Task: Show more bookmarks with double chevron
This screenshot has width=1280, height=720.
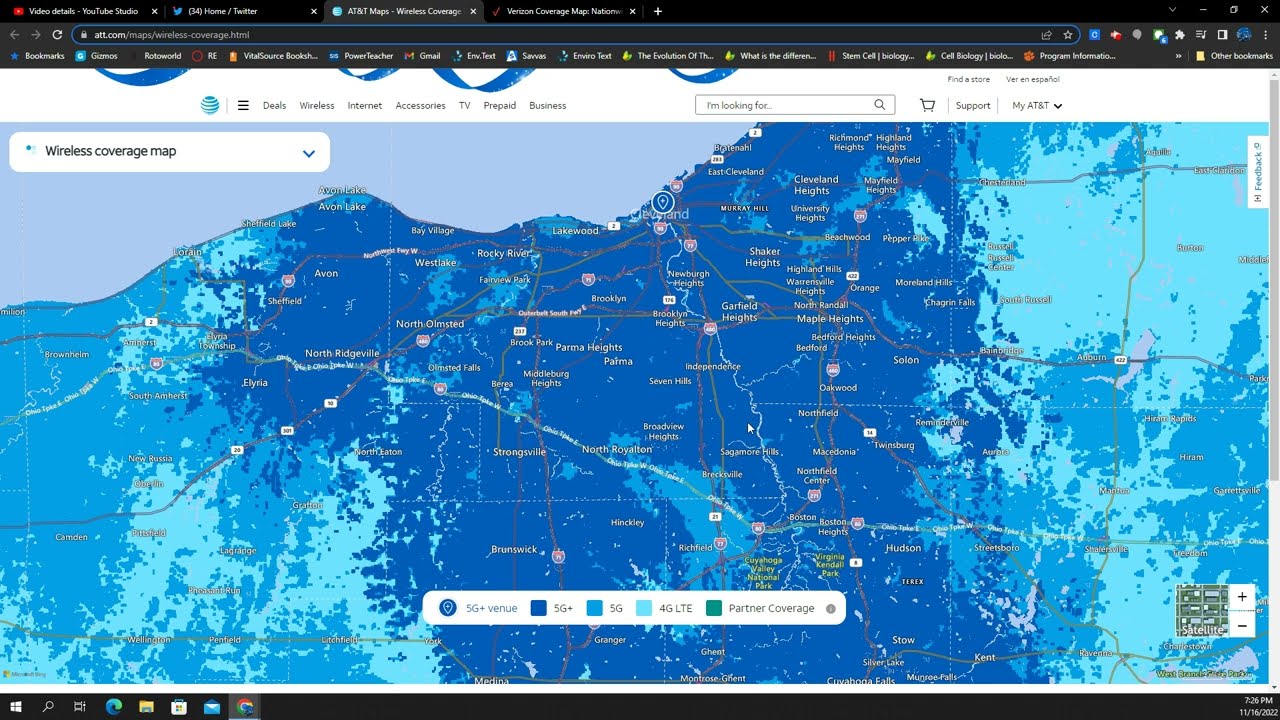Action: 1178,56
